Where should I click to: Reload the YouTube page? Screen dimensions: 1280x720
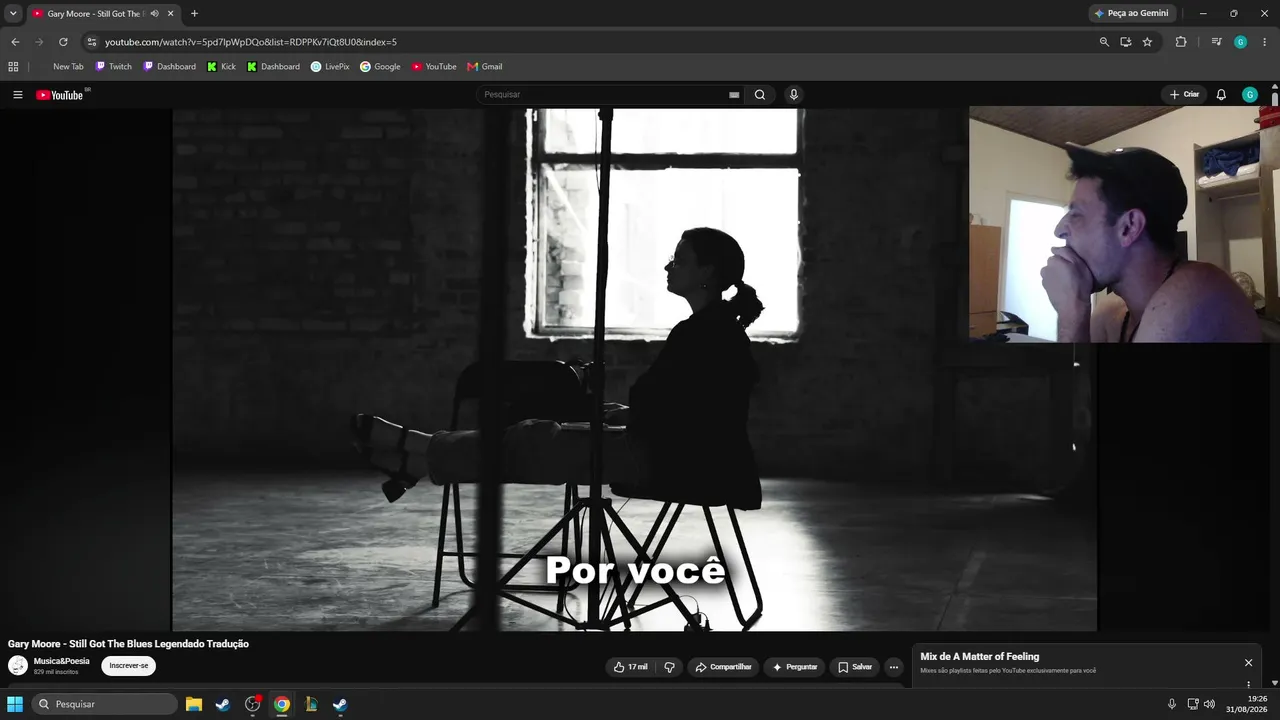(63, 42)
